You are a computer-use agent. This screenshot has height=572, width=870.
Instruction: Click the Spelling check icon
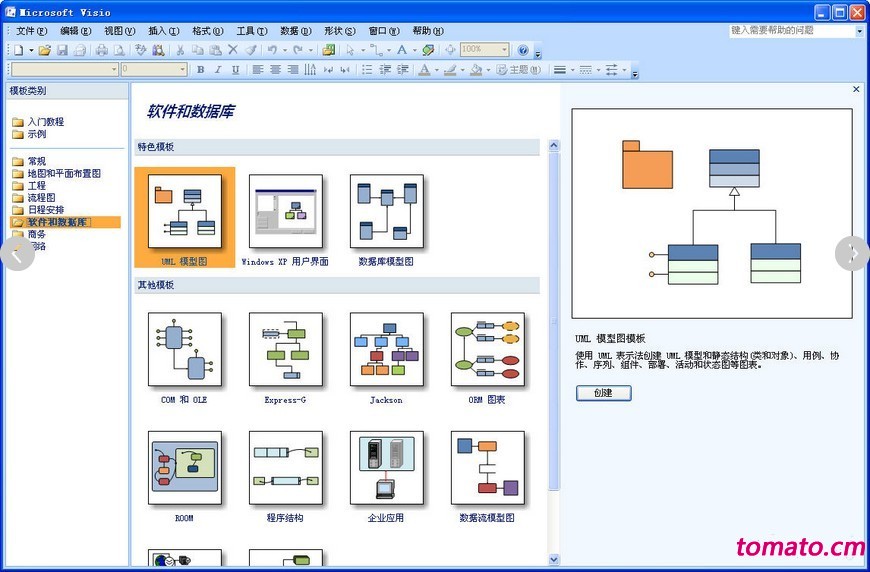(140, 50)
